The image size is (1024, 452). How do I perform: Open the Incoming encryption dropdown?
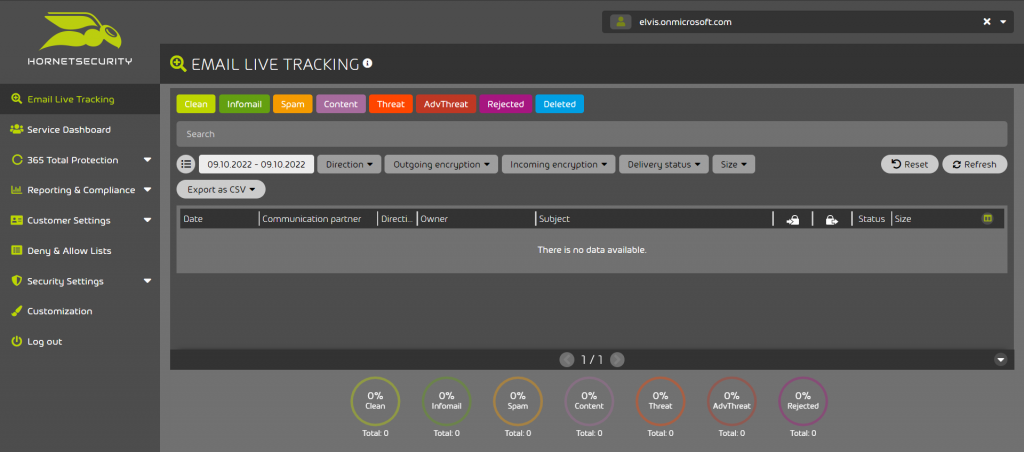point(559,164)
